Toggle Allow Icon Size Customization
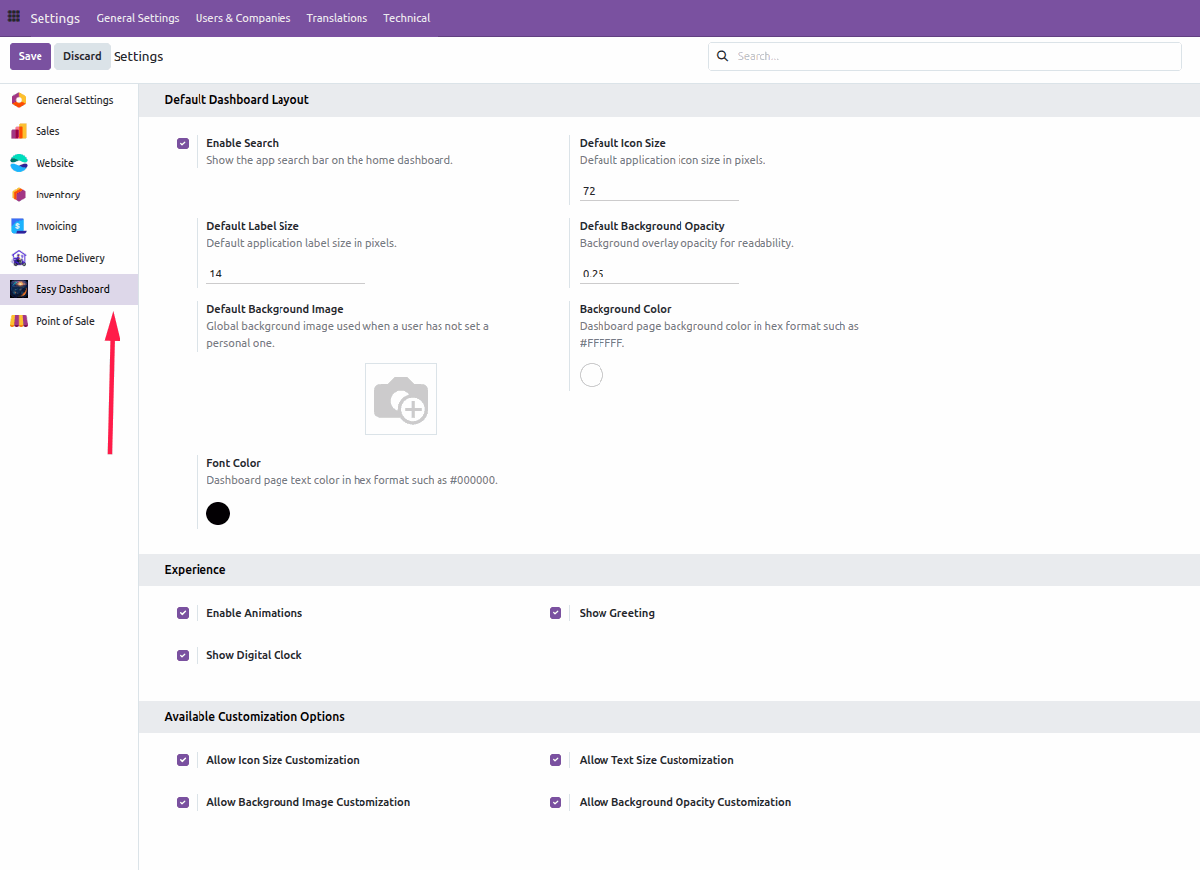 tap(183, 760)
